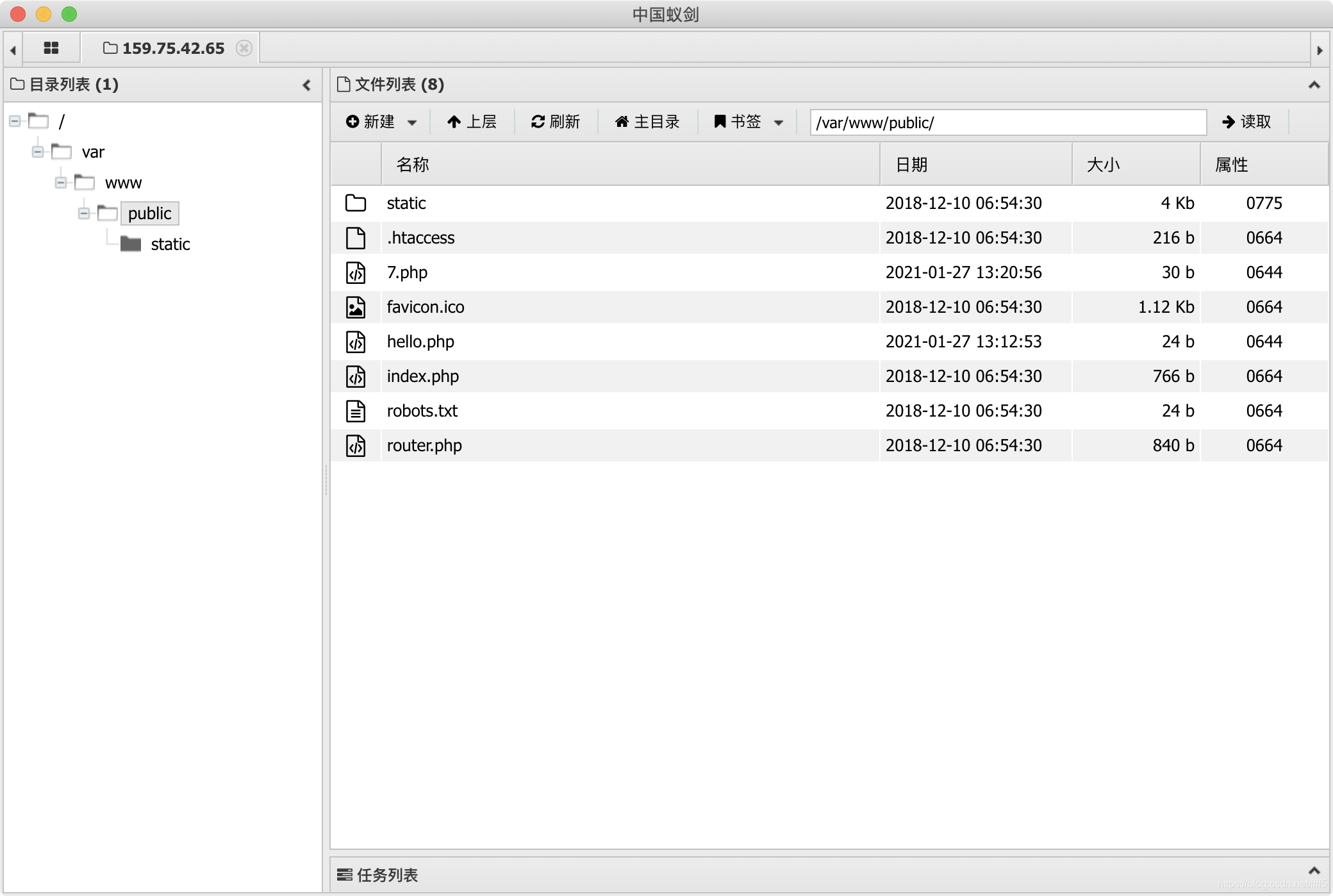Click the 0775 attribute cell
Screen dimensions: 1333x896
[1264, 203]
